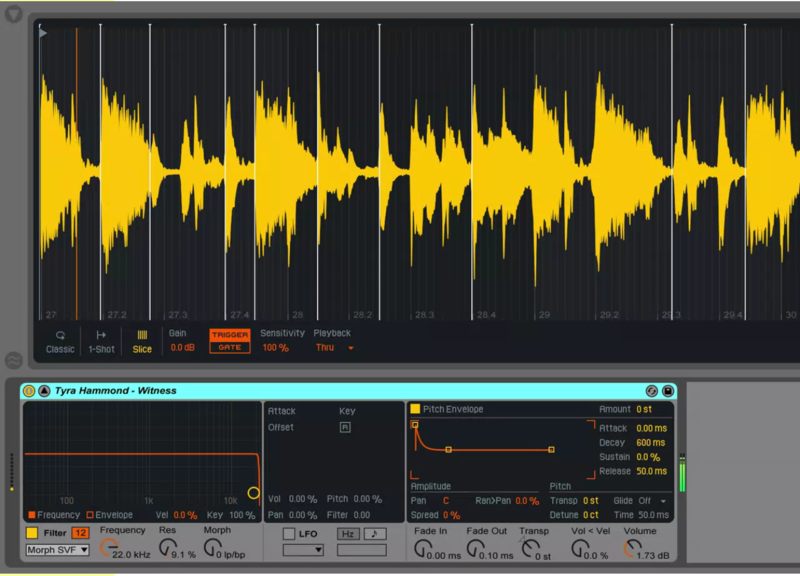This screenshot has width=800, height=576.
Task: Collapse the Simpler sample view triangle
Action: [44, 391]
